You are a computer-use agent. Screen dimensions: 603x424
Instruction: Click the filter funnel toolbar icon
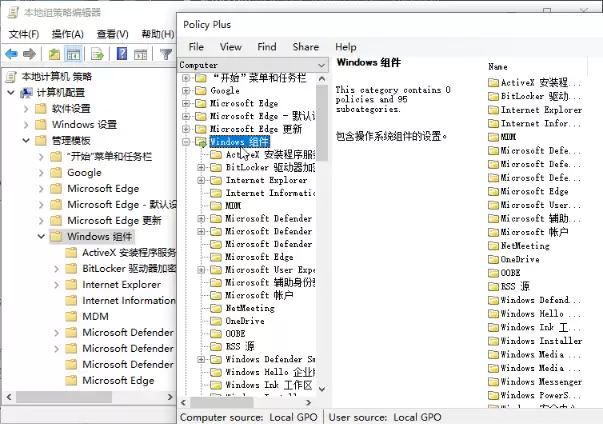click(x=166, y=54)
